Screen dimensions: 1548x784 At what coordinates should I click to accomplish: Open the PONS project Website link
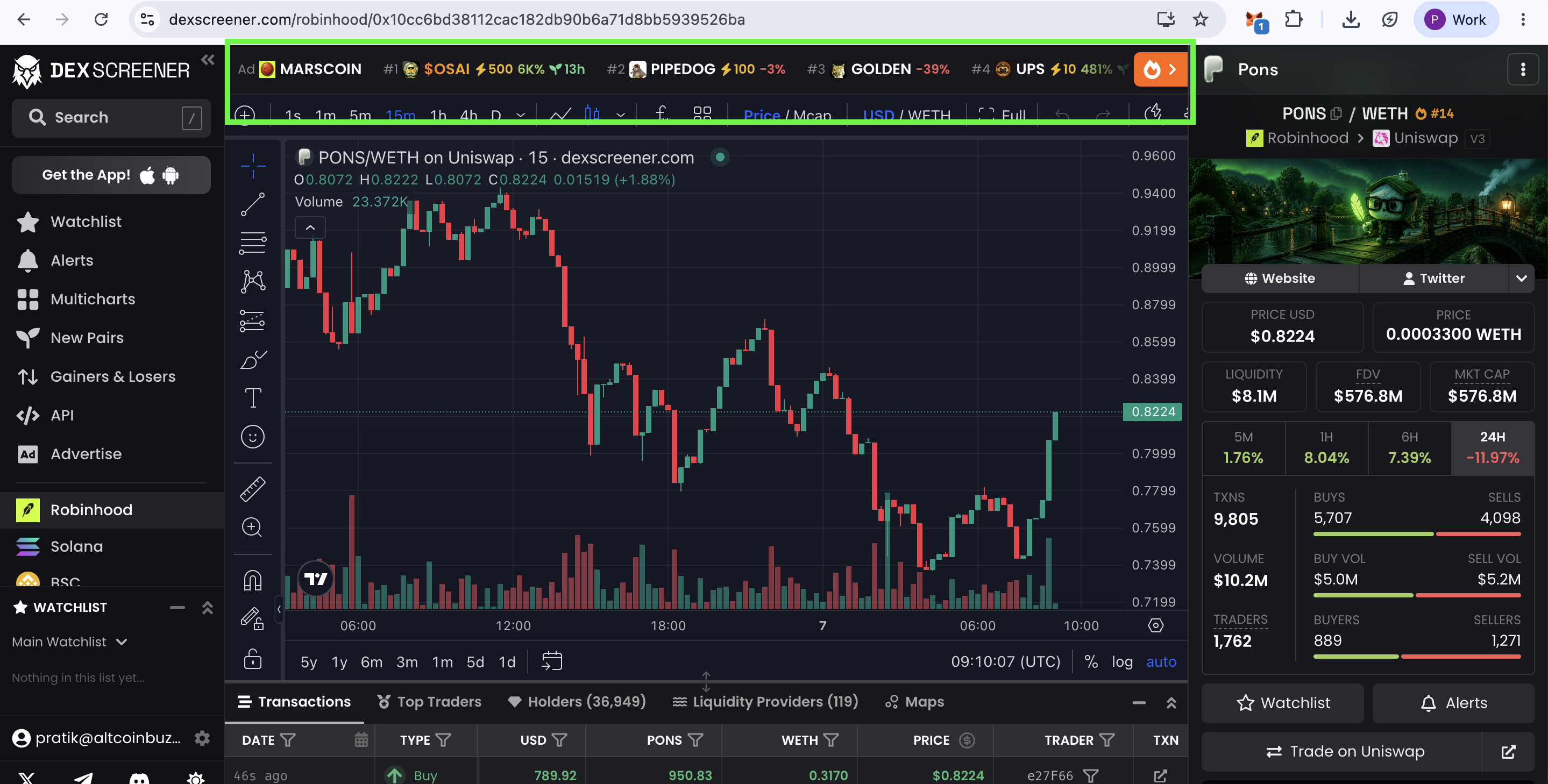click(x=1280, y=278)
